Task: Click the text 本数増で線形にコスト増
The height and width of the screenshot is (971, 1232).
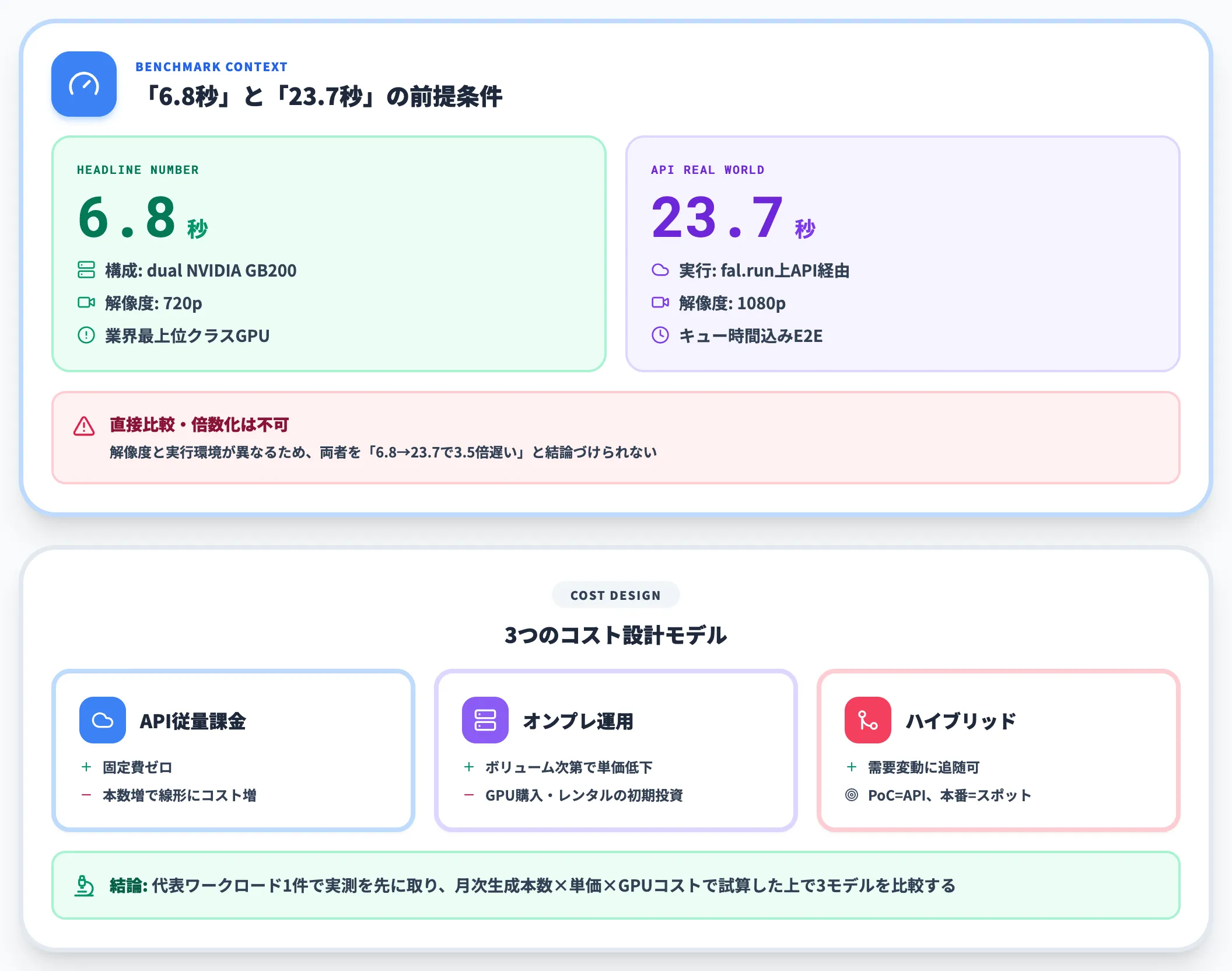Action: tap(180, 795)
